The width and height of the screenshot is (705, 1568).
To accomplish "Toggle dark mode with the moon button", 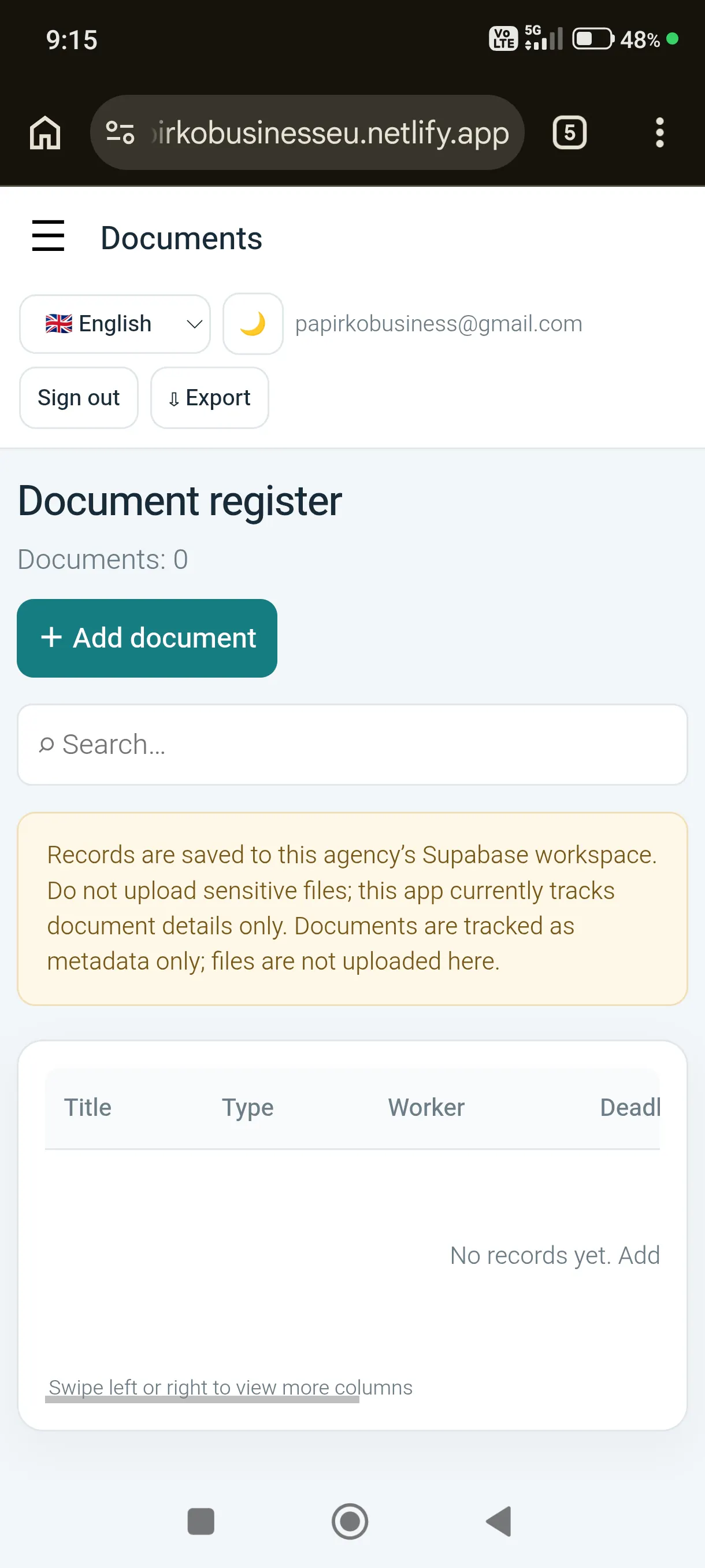I will tap(253, 324).
